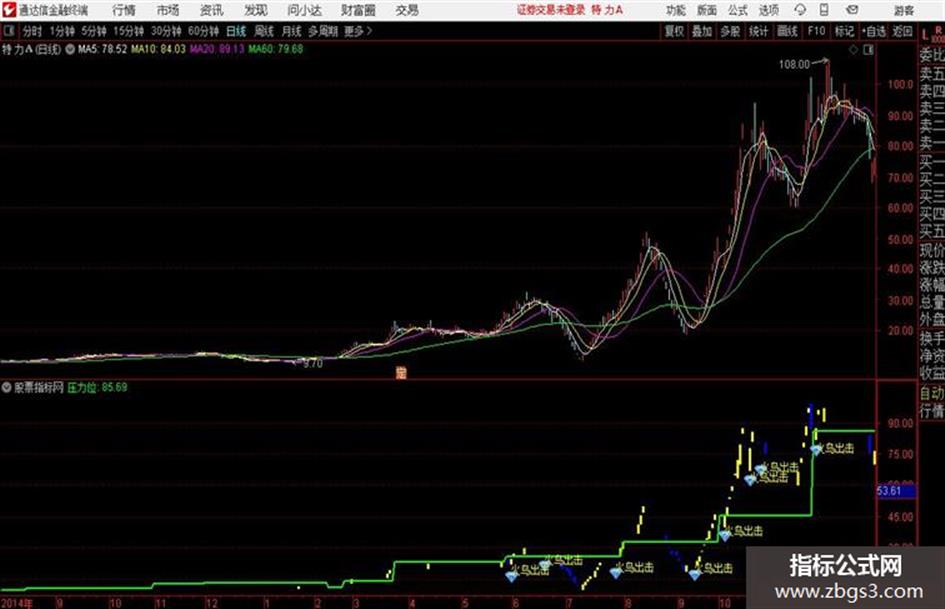The height and width of the screenshot is (609, 945).
Task: Switch to the 15分钟 period tab
Action: tap(129, 31)
